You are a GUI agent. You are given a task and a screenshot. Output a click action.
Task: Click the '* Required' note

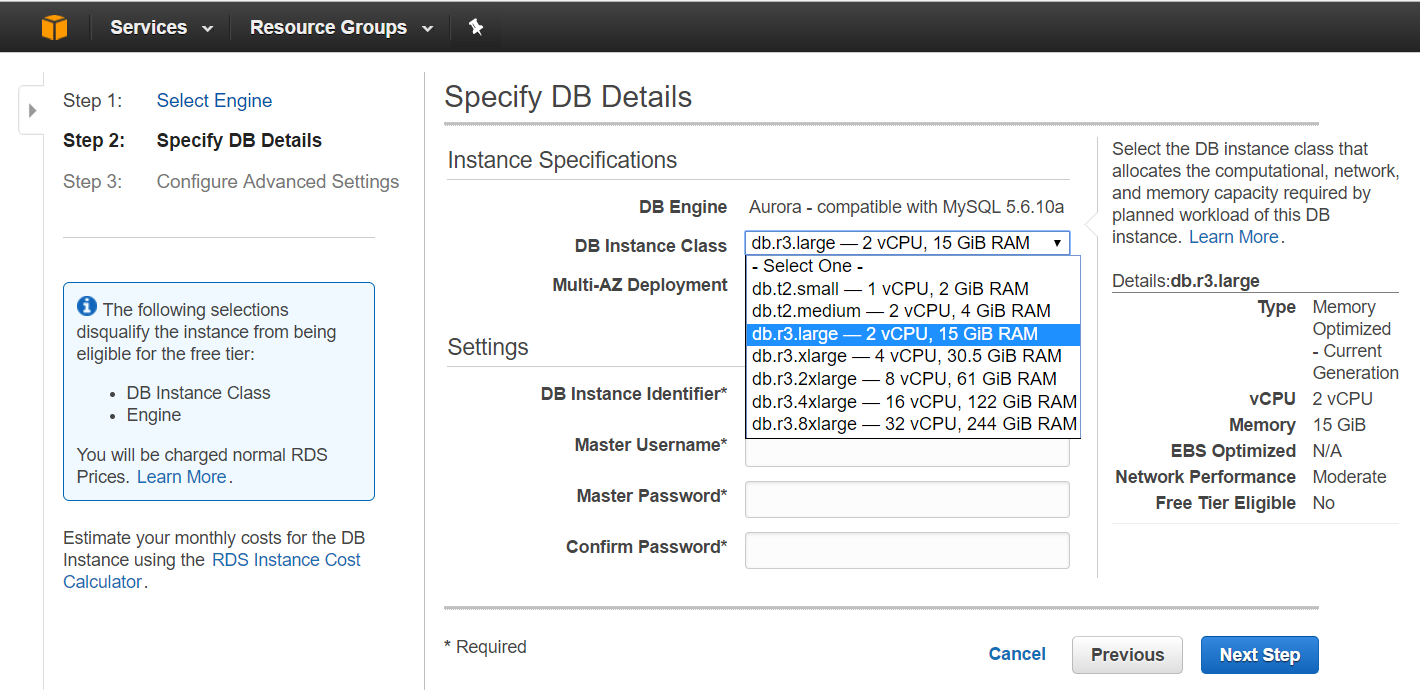tap(485, 647)
